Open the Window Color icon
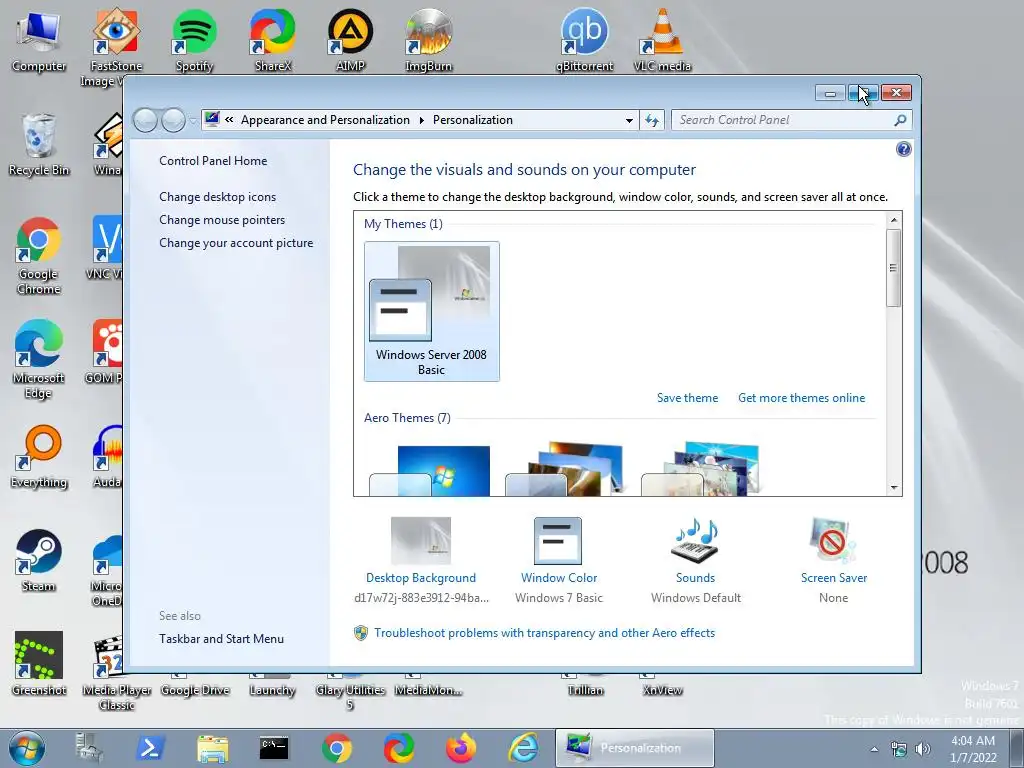The width and height of the screenshot is (1024, 768). coord(558,541)
